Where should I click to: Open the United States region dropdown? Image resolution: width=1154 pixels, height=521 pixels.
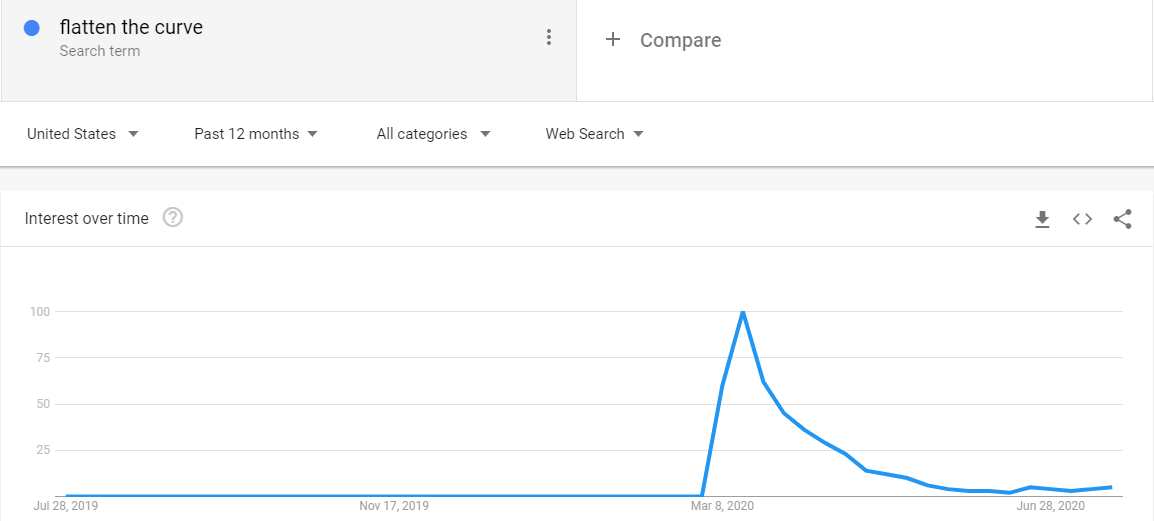click(x=82, y=134)
